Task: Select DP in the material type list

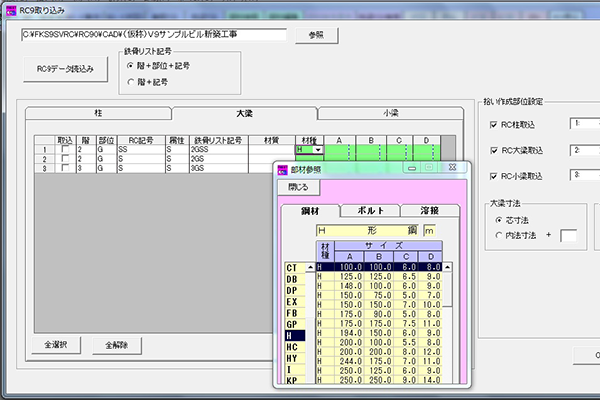Action: 295,291
